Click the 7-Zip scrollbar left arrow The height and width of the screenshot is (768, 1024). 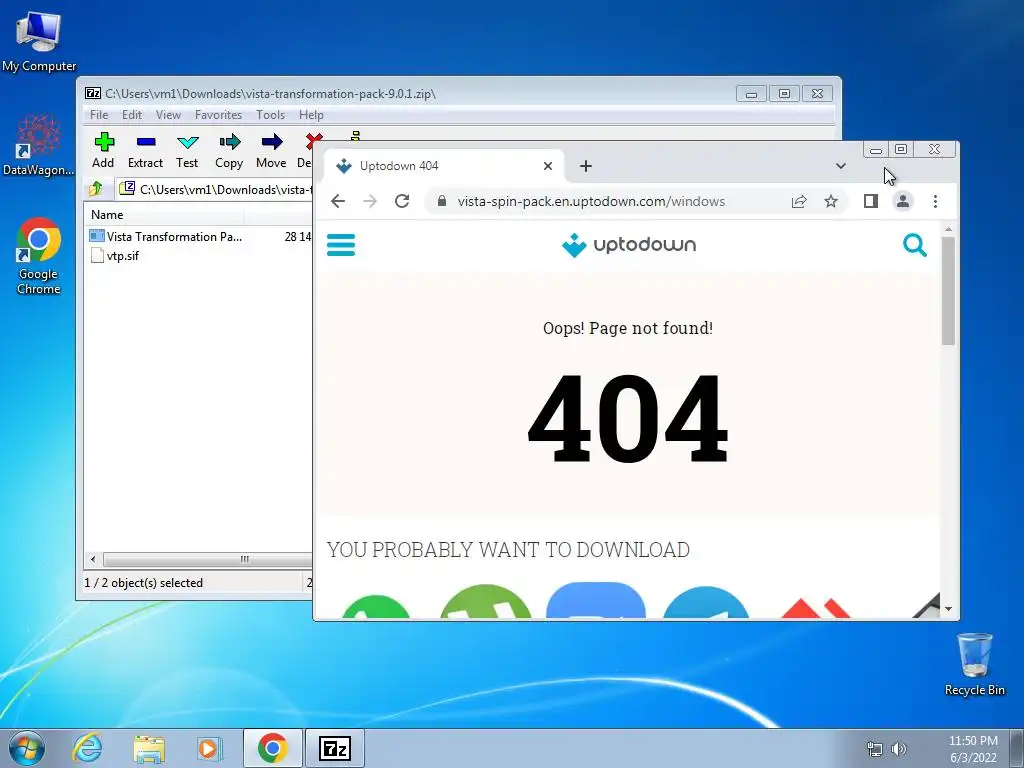[x=93, y=560]
